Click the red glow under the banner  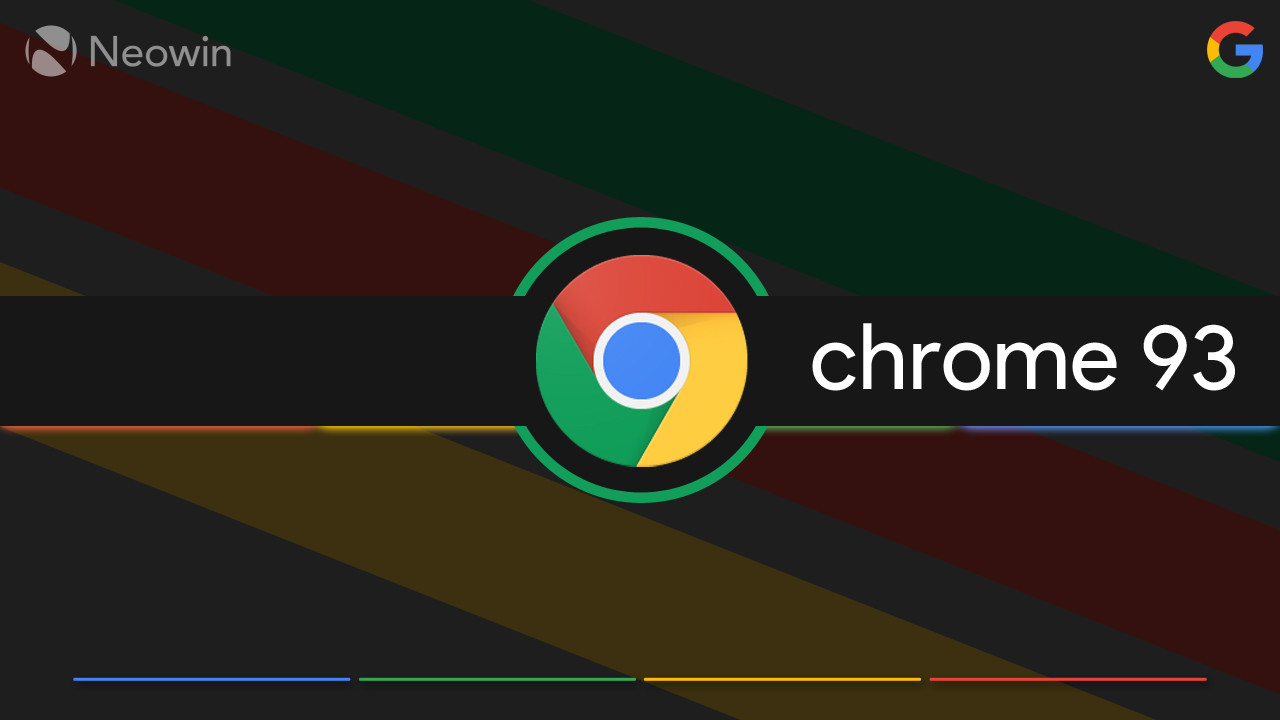[160, 429]
